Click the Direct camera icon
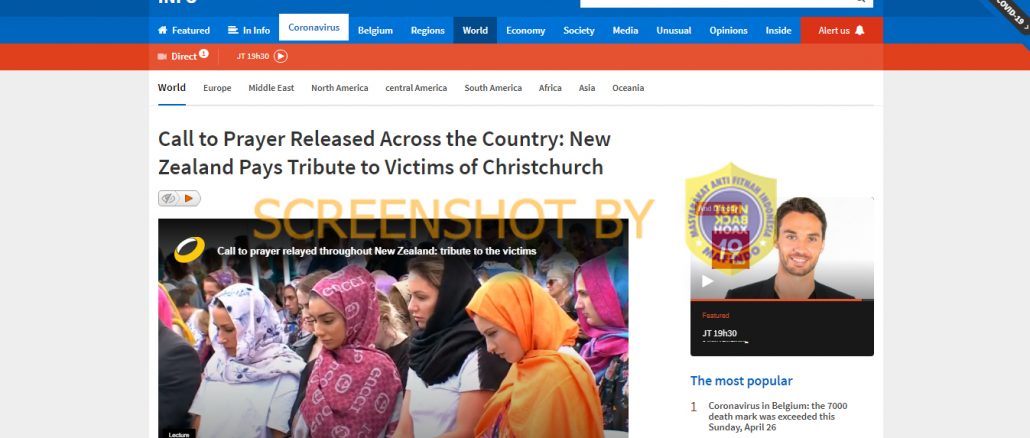This screenshot has width=1030, height=438. [162, 56]
